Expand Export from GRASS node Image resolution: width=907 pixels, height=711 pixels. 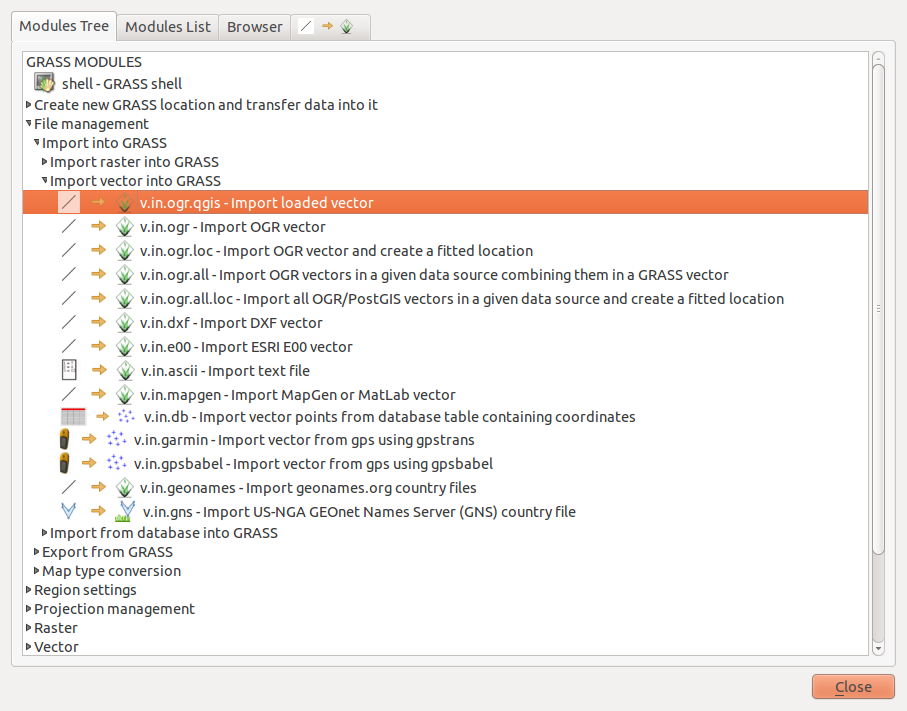36,552
